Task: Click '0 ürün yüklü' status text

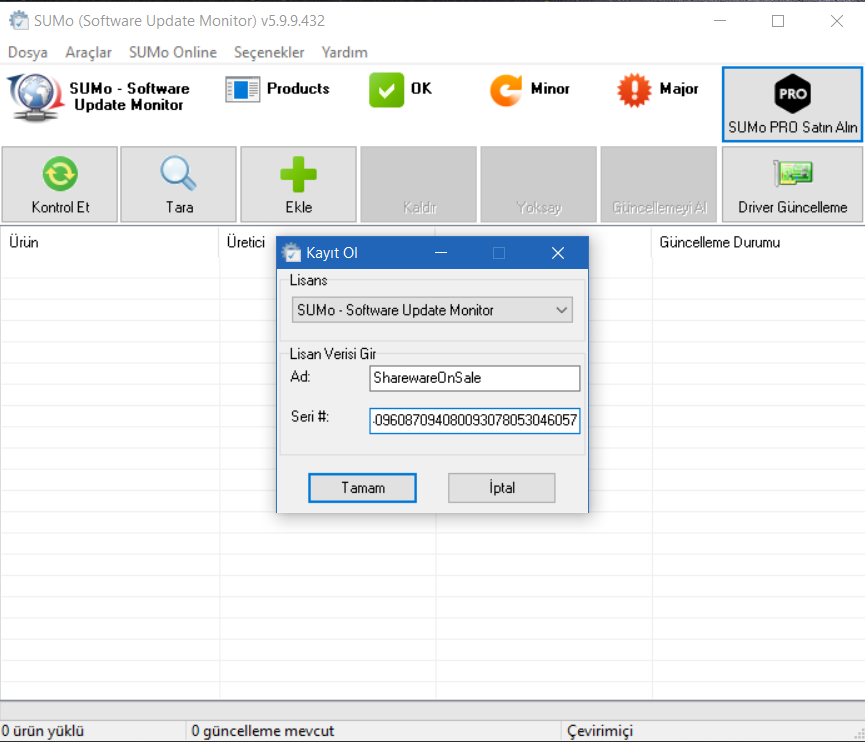Action: (42, 731)
